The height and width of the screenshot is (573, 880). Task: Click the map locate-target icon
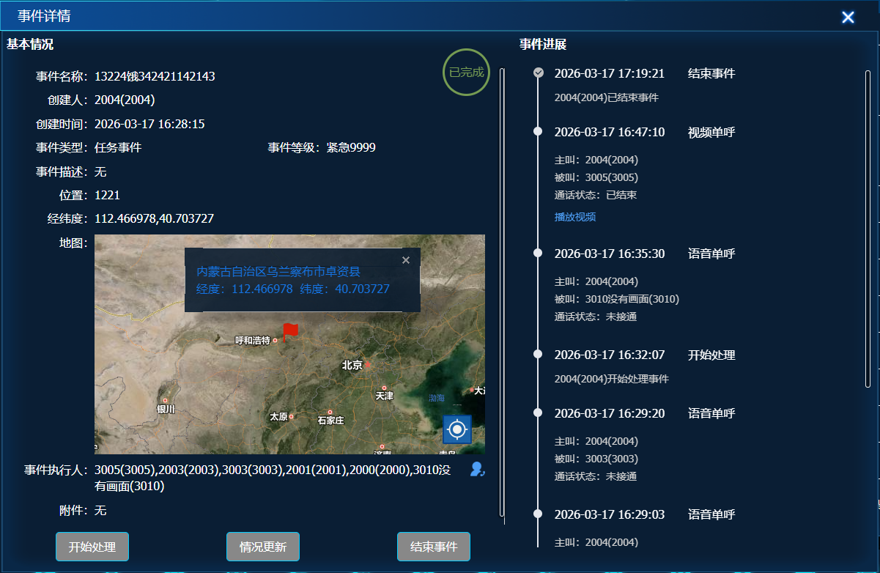coord(457,429)
